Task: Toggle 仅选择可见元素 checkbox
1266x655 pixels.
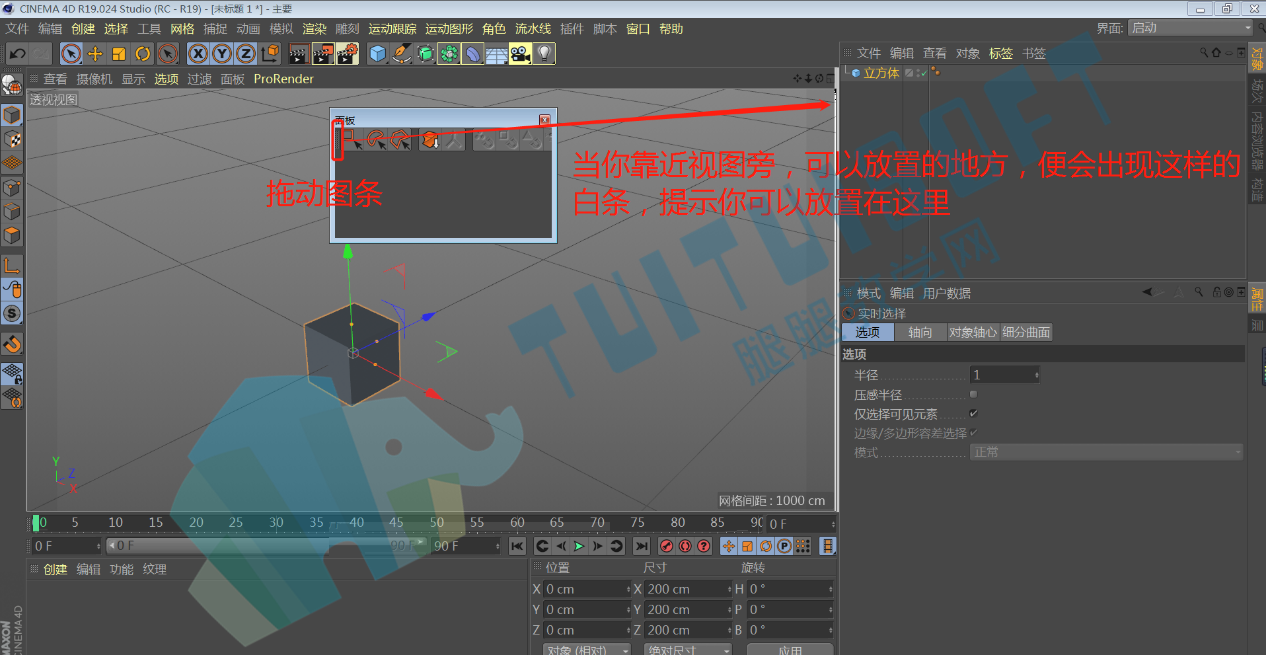Action: pyautogui.click(x=974, y=413)
